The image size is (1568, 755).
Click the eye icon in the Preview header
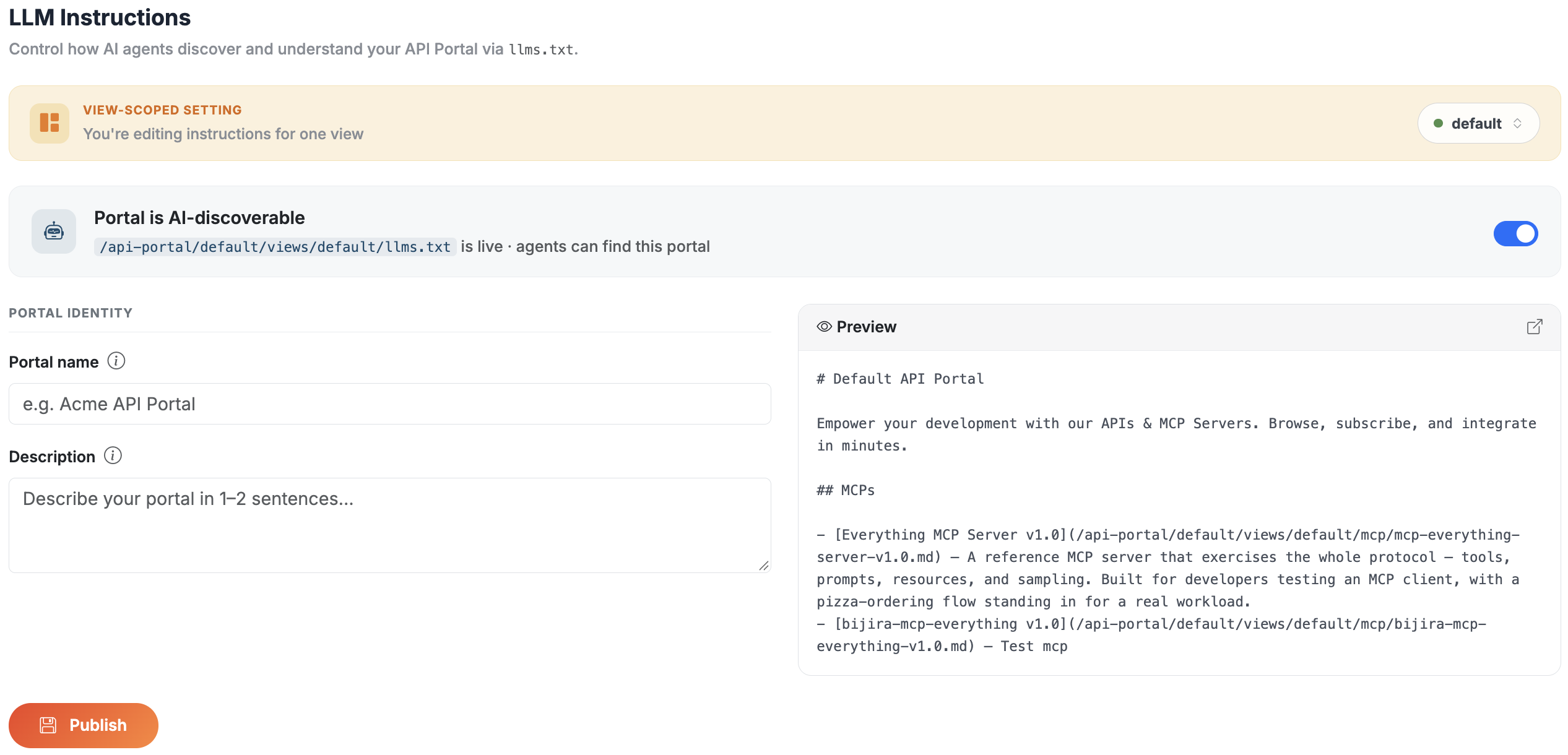pos(824,327)
